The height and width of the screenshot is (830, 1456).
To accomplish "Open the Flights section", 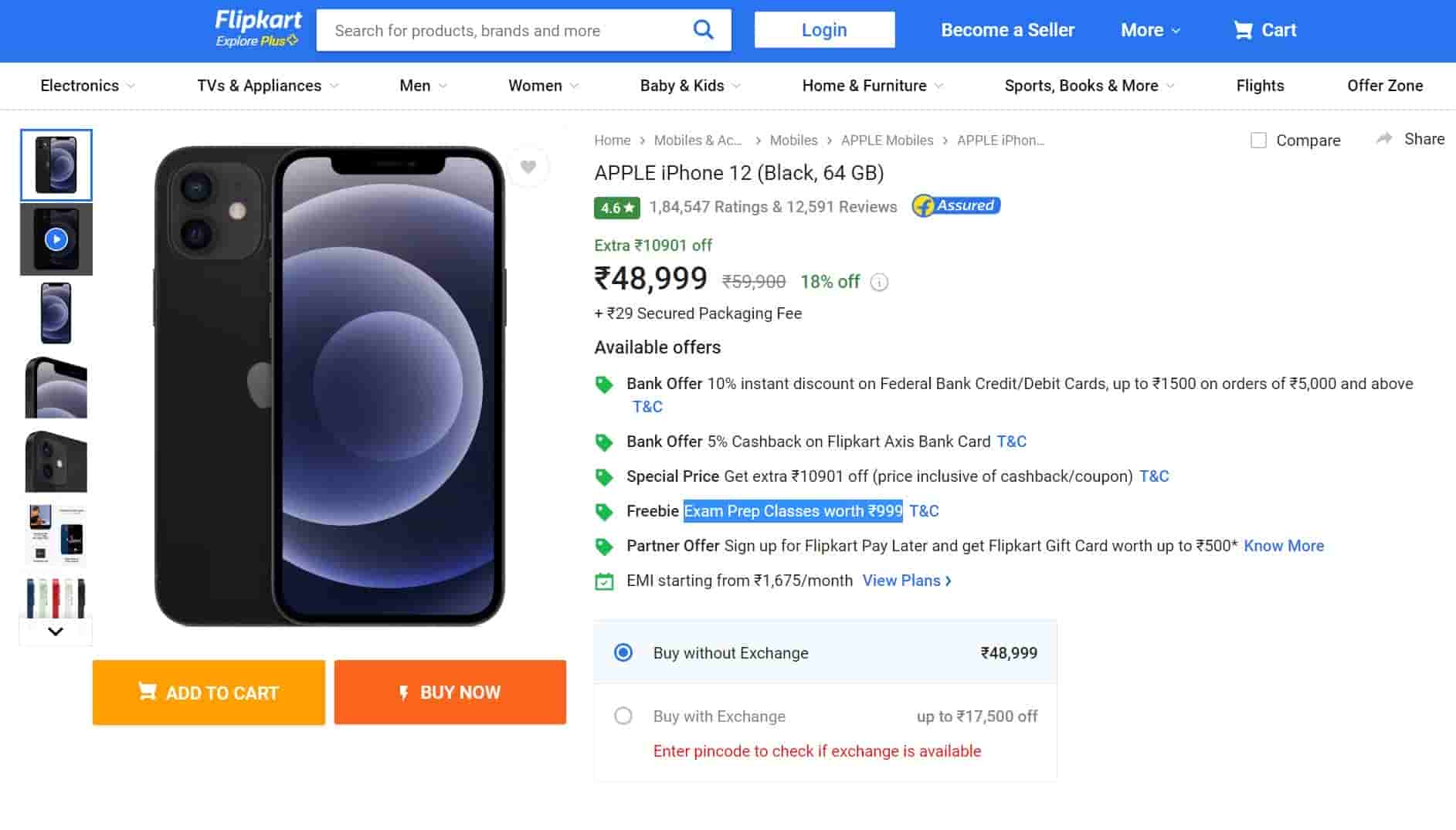I will tap(1260, 86).
